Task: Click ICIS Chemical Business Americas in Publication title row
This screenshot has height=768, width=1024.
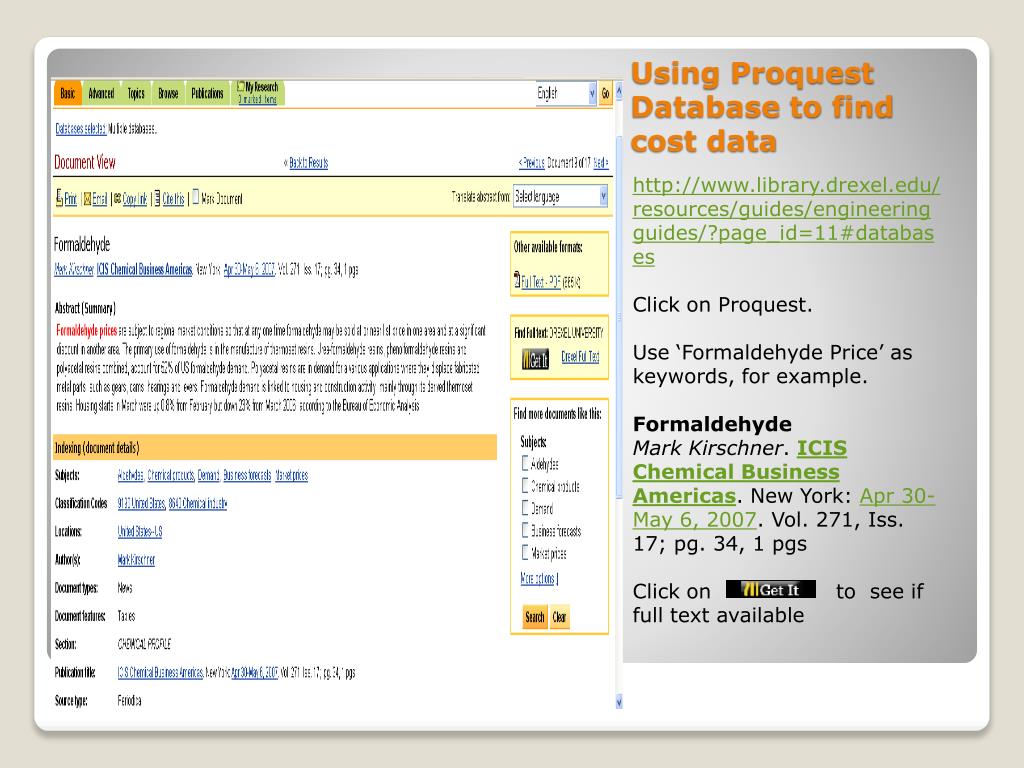Action: 160,672
